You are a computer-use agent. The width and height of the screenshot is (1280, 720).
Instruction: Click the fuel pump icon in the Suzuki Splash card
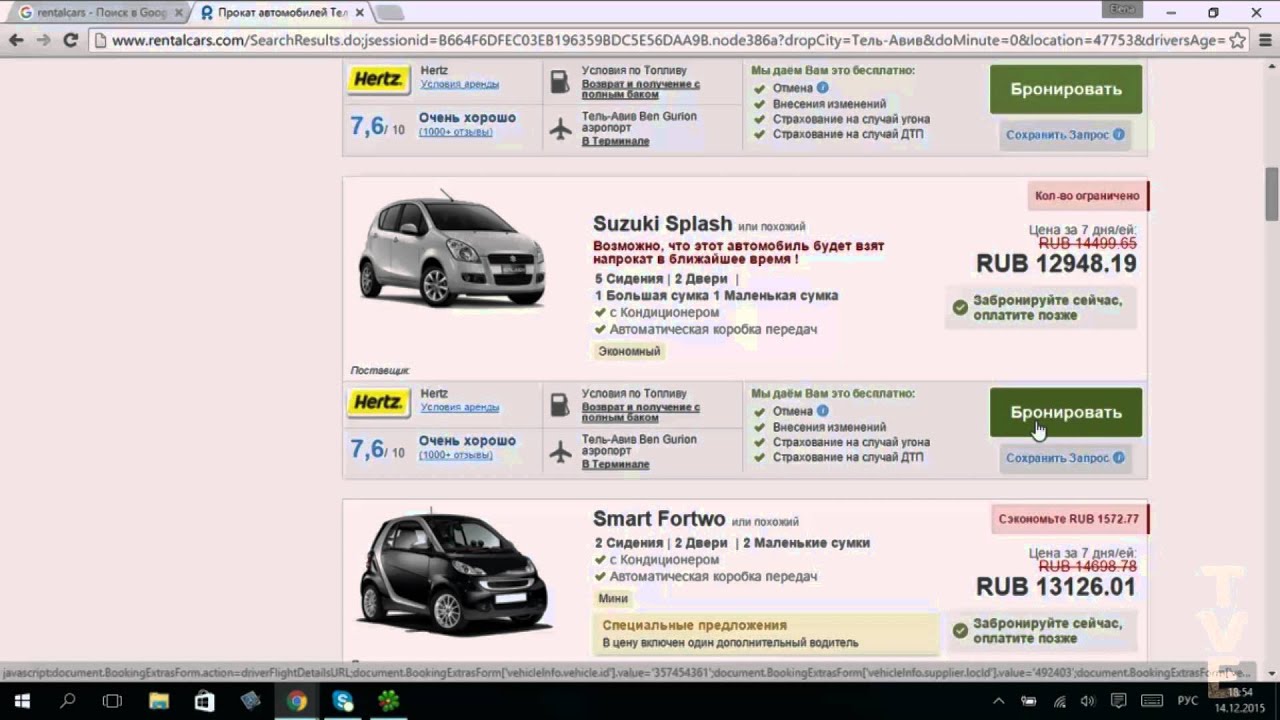tap(560, 405)
